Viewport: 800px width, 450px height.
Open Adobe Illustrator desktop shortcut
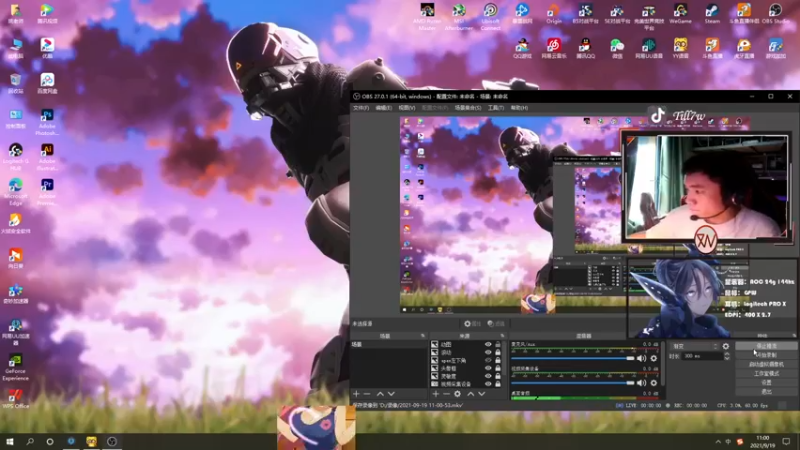(x=47, y=157)
